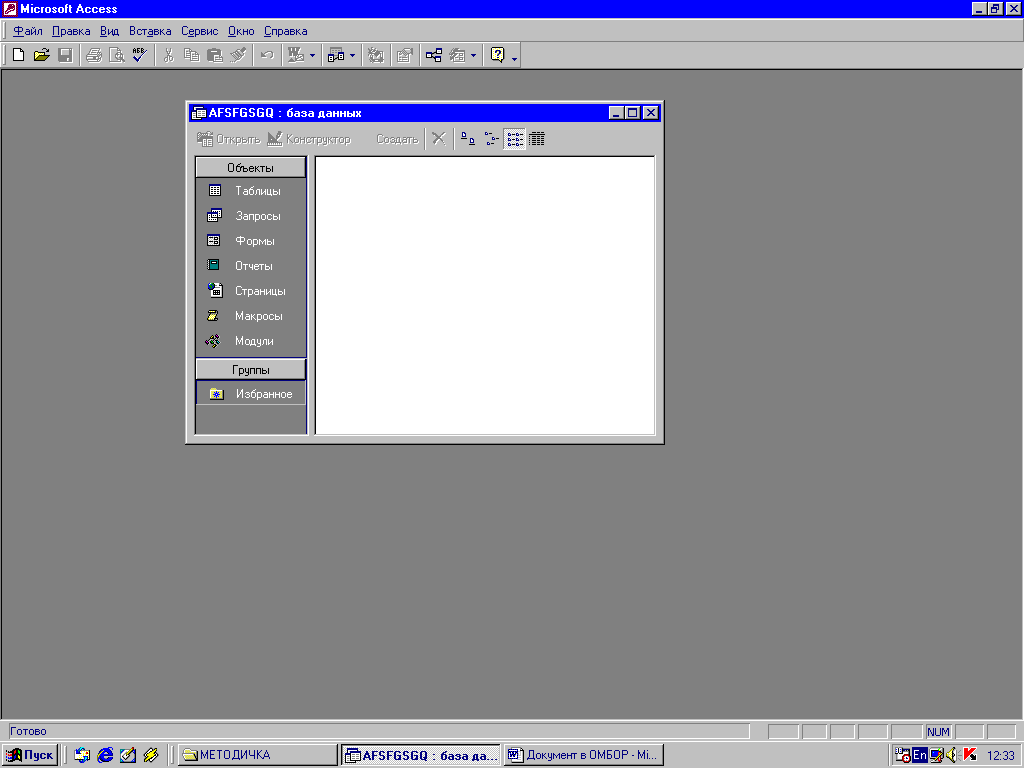Screen dimensions: 1024x768
Task: Click the Kaspersky K tray icon
Action: click(x=970, y=755)
